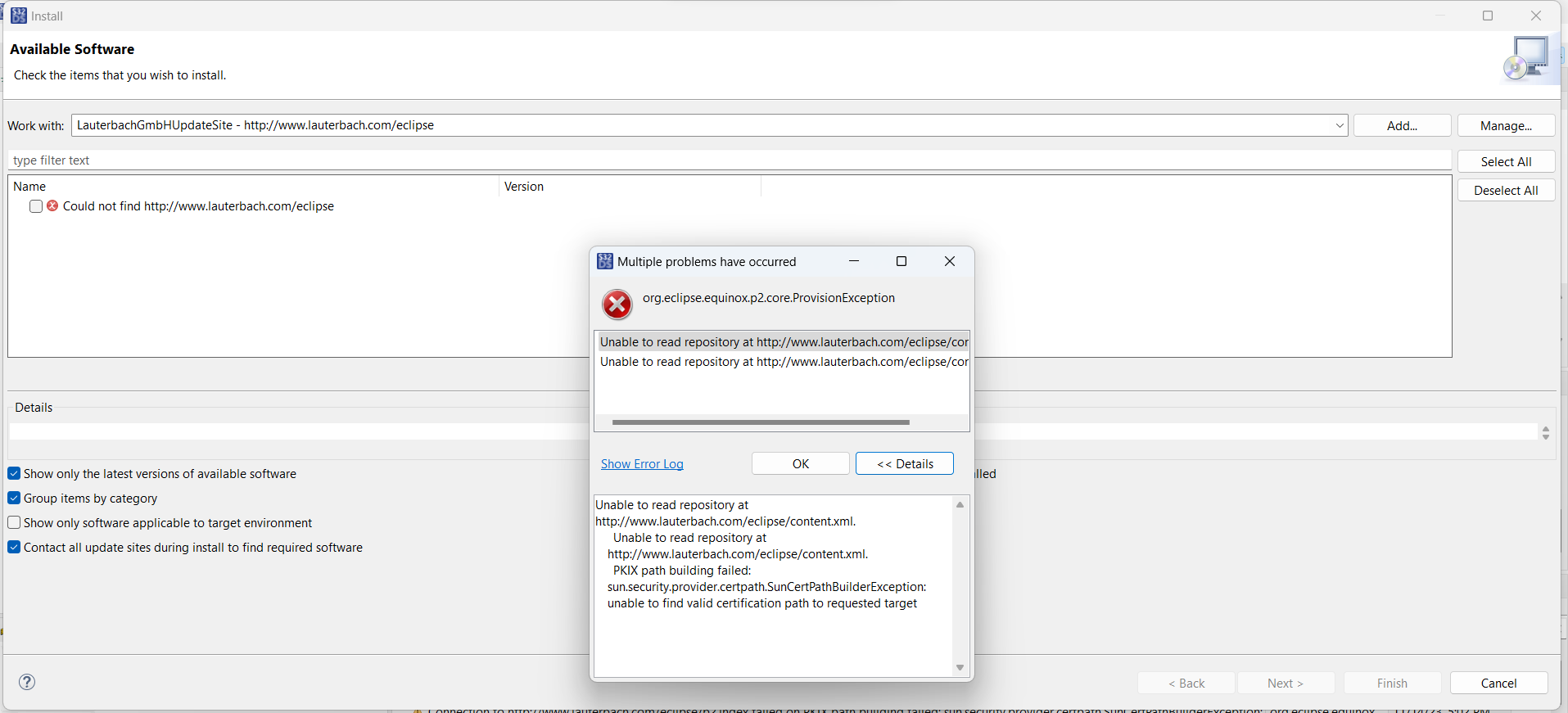Maximize the Install window
1568x713 pixels.
1488,16
